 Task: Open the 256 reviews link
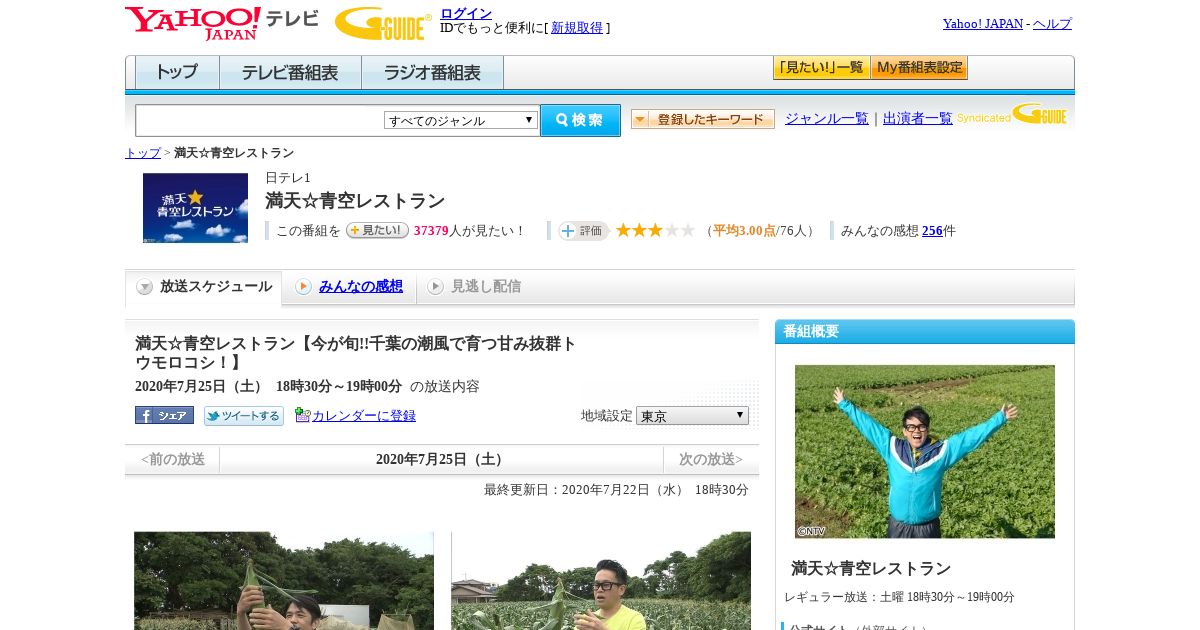click(932, 231)
